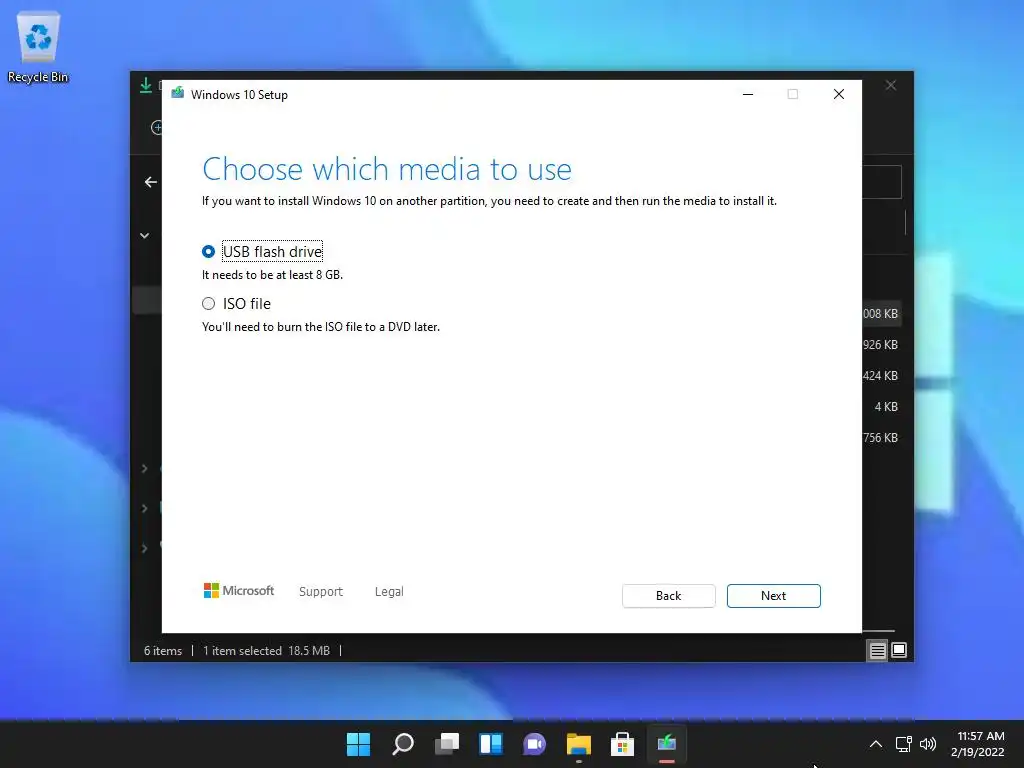Screen dimensions: 1024x768
Task: Close the File Explorer window behind
Action: click(891, 86)
